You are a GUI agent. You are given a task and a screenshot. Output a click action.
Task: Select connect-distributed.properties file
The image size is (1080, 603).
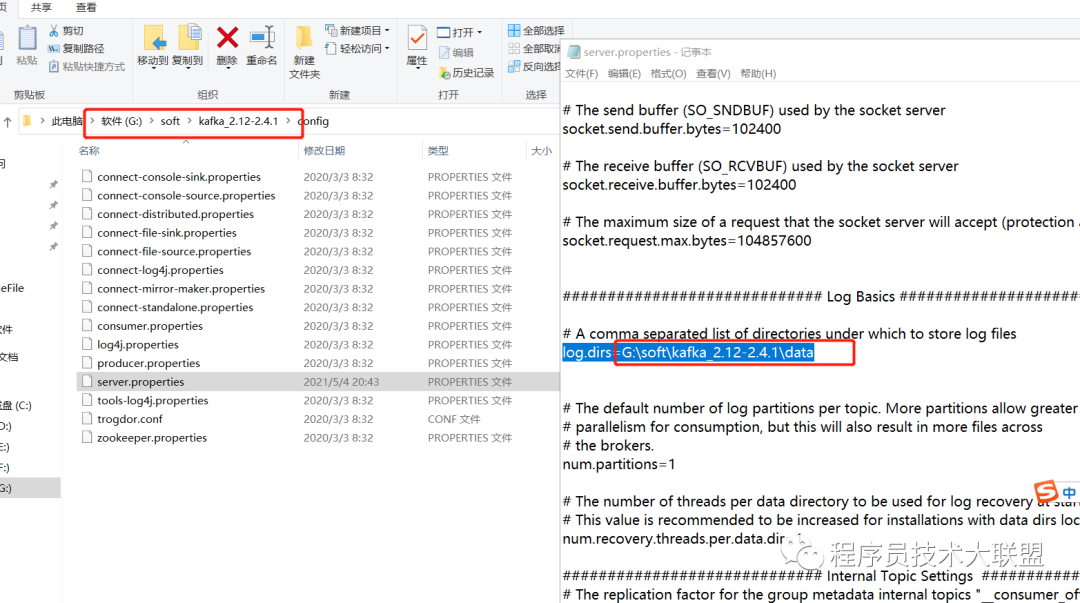click(x=175, y=214)
